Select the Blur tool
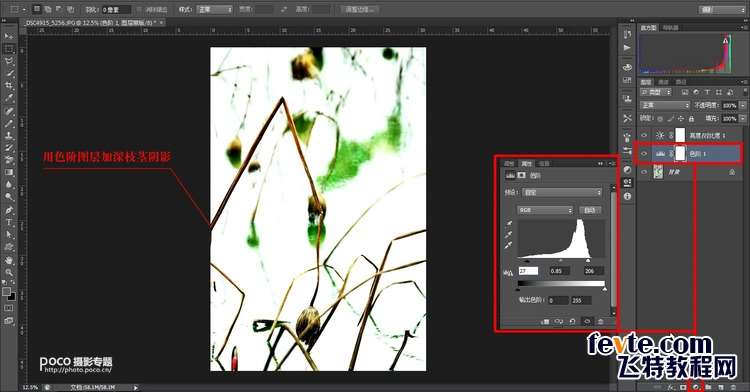Viewport: 750px width, 392px height. [9, 185]
